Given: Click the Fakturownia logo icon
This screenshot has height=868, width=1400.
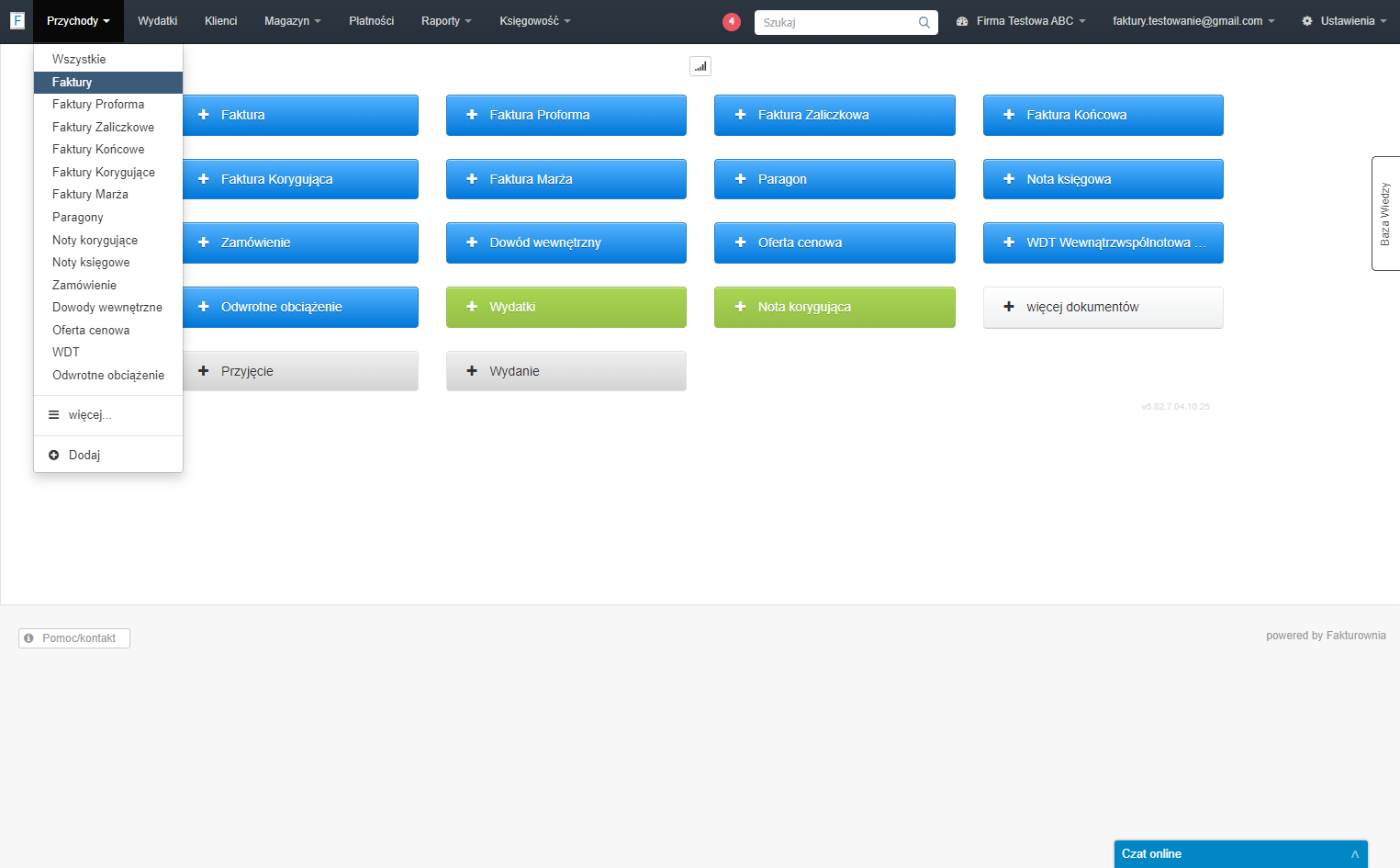Looking at the screenshot, I should tap(17, 20).
